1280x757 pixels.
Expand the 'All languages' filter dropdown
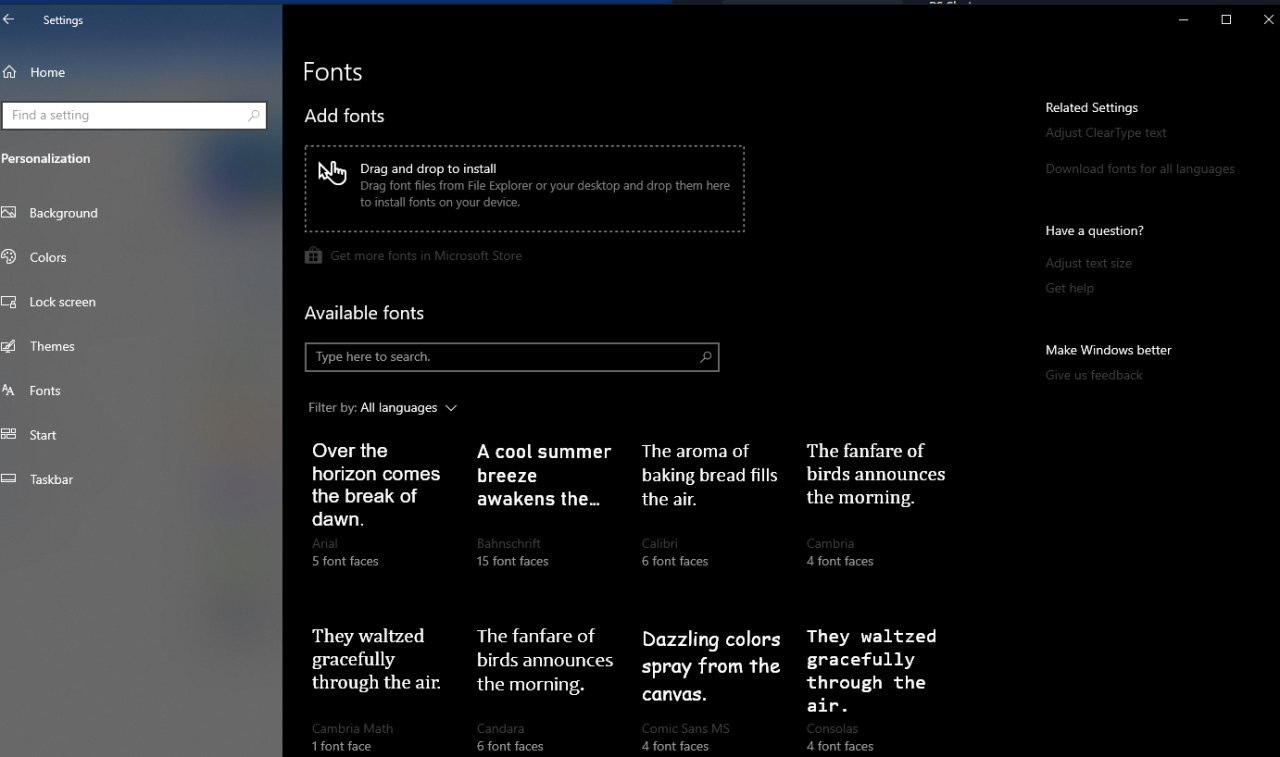[x=408, y=408]
